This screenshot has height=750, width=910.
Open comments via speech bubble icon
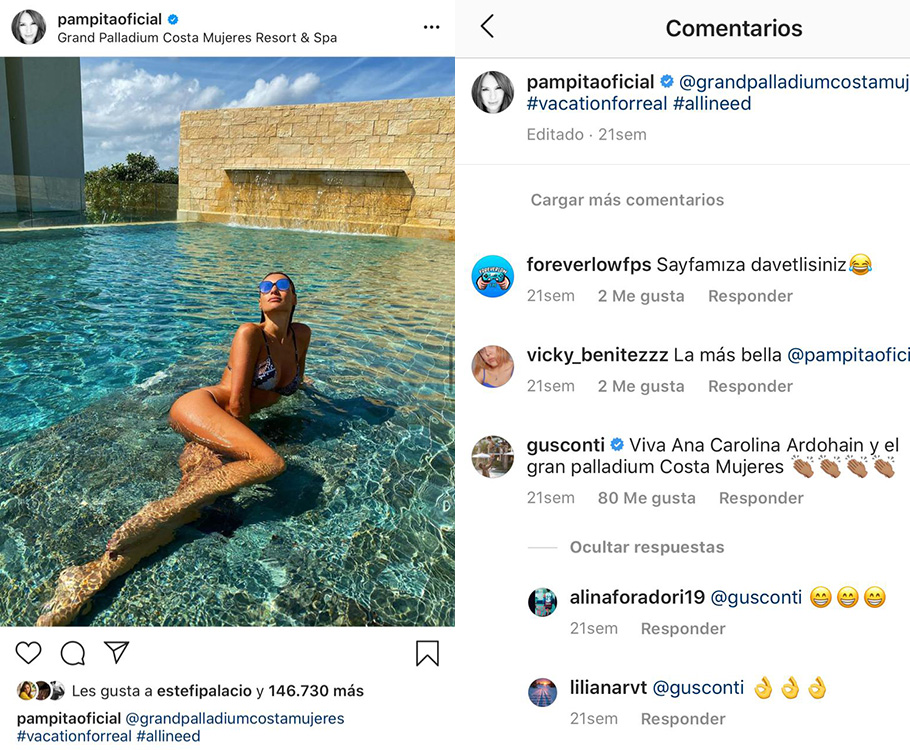(73, 653)
